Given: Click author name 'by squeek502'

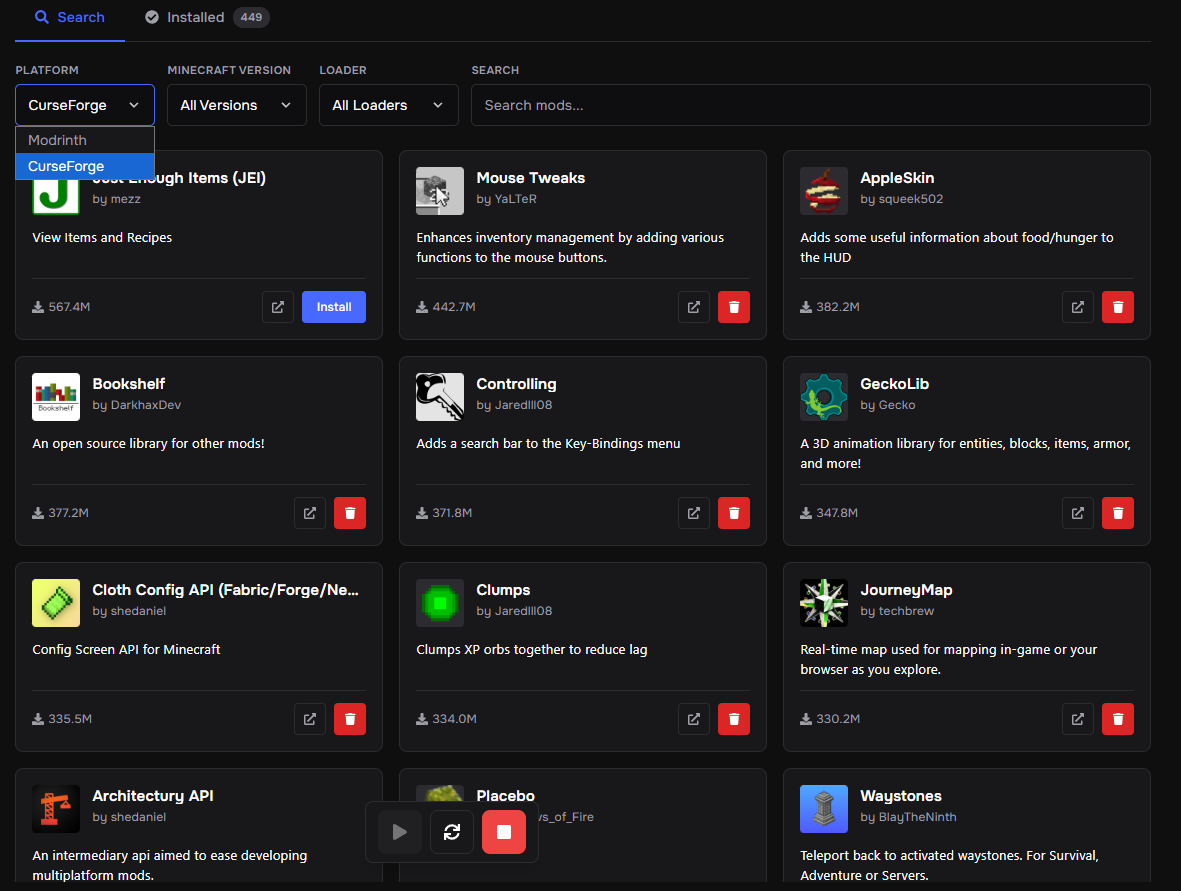Looking at the screenshot, I should 902,199.
